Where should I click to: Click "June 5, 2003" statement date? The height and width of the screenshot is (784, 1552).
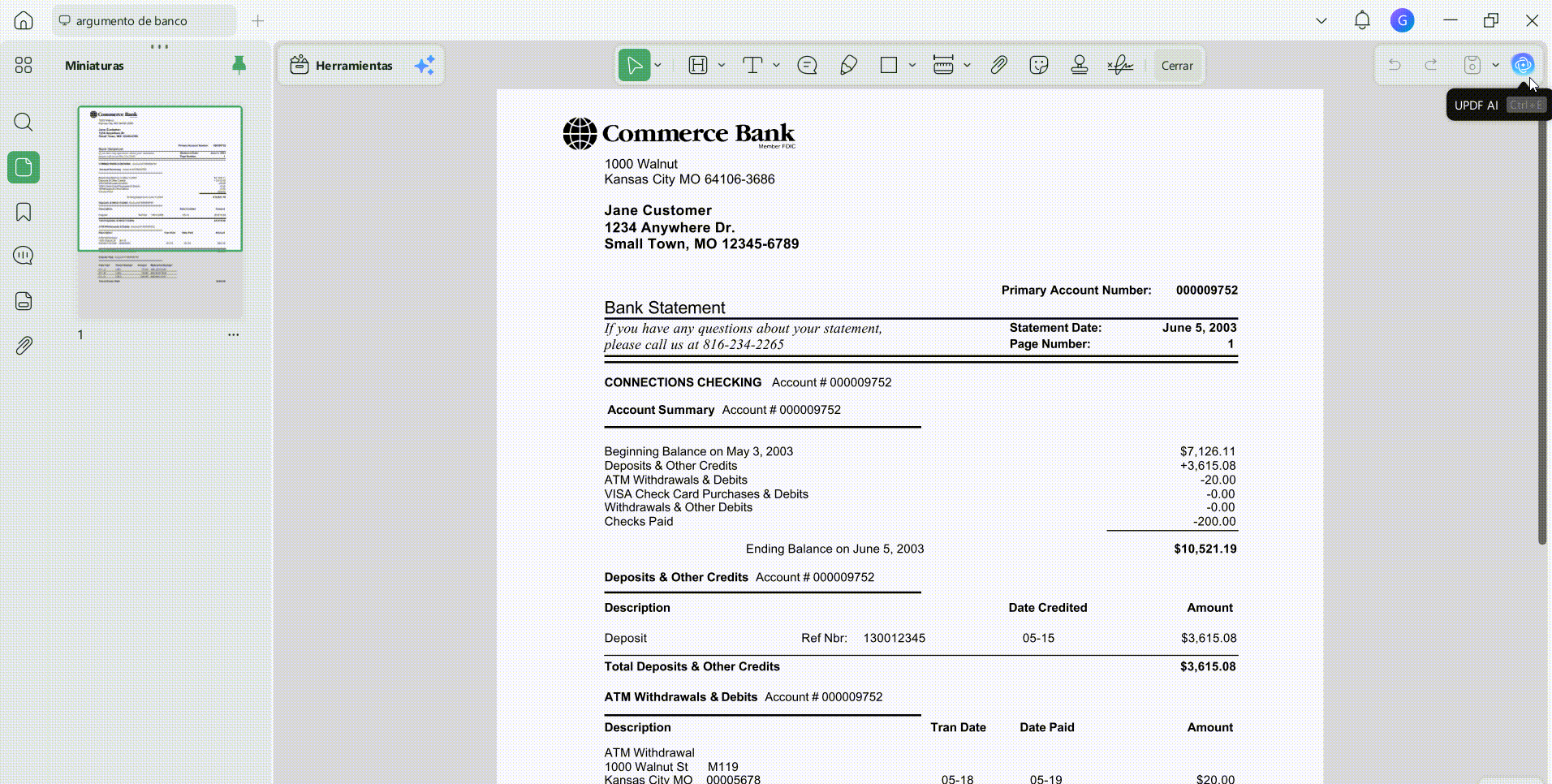1199,328
